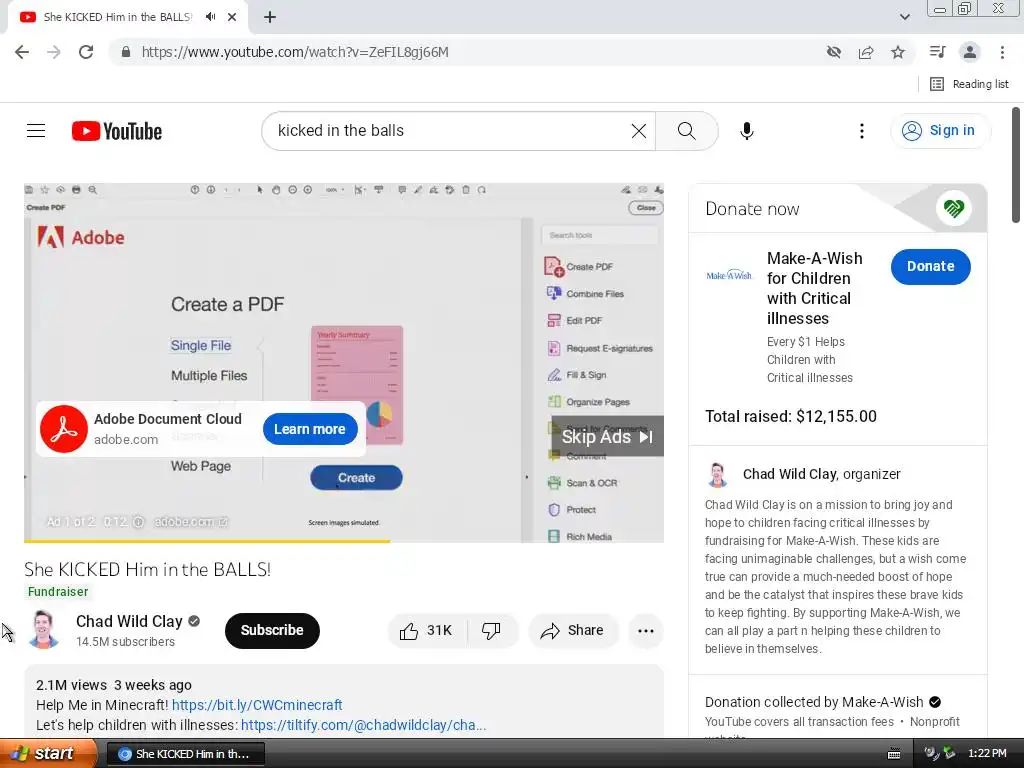Expand the tab search chevron

[904, 17]
